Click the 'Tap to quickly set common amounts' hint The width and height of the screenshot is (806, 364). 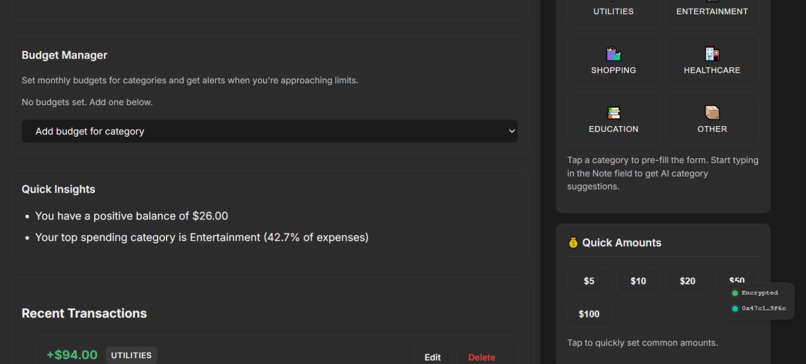pos(643,343)
